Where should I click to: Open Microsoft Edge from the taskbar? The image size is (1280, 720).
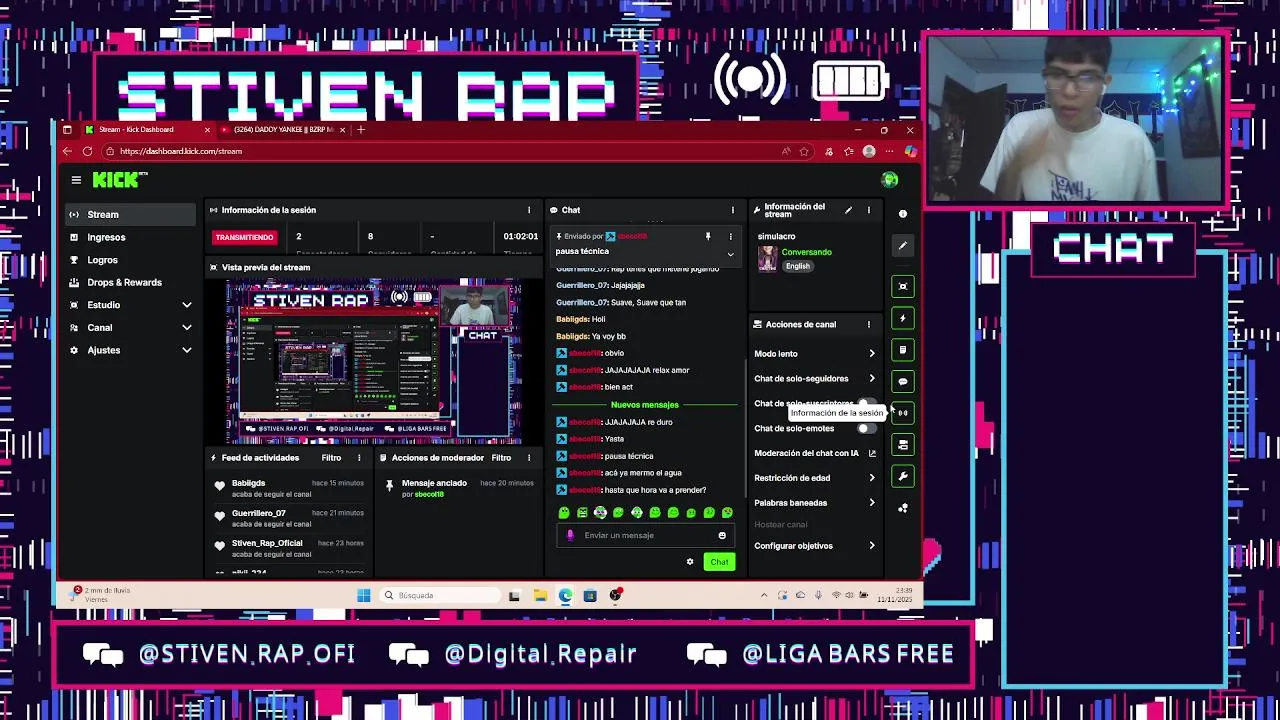pos(565,596)
